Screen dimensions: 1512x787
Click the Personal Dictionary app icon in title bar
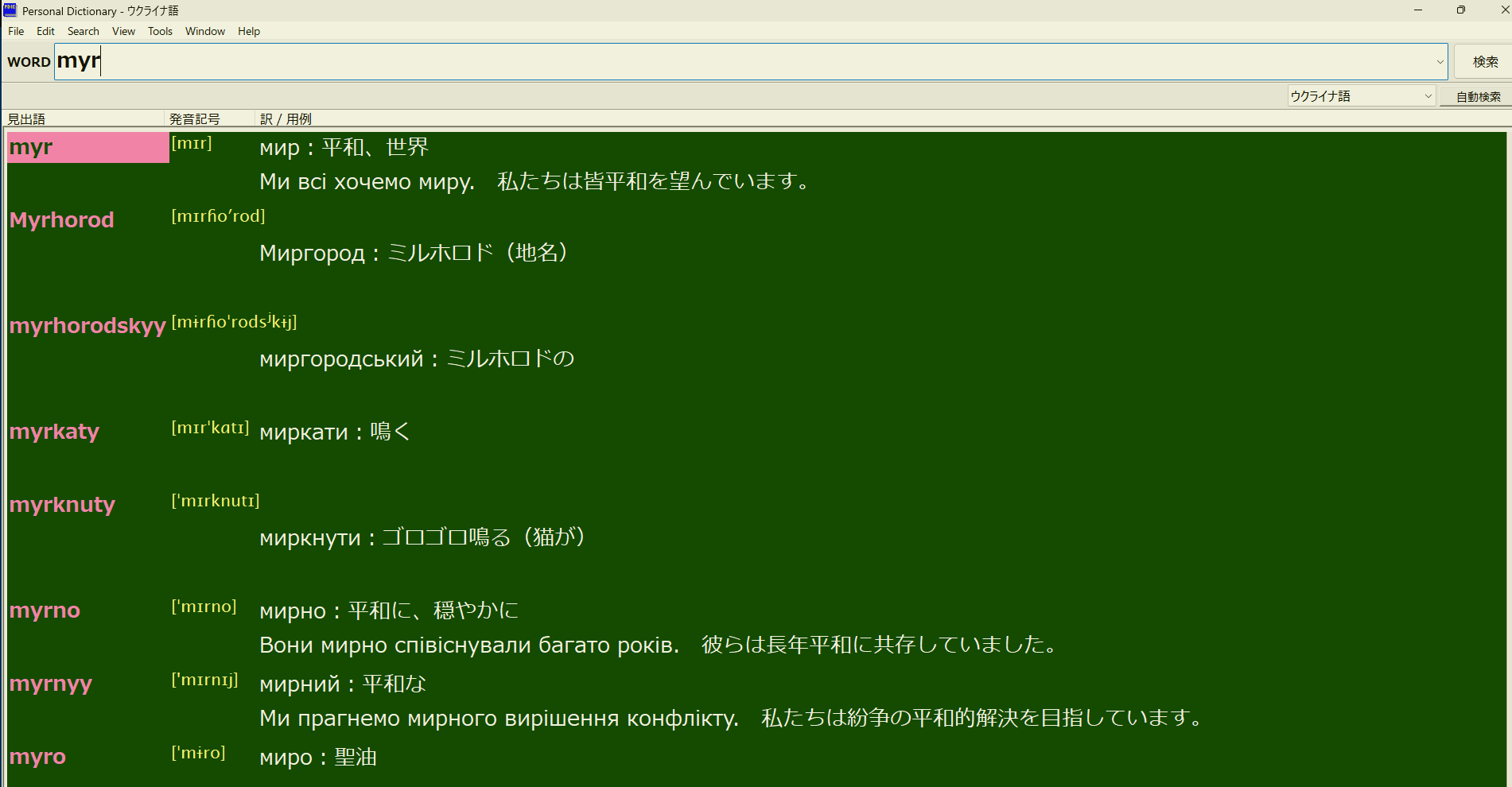coord(10,10)
